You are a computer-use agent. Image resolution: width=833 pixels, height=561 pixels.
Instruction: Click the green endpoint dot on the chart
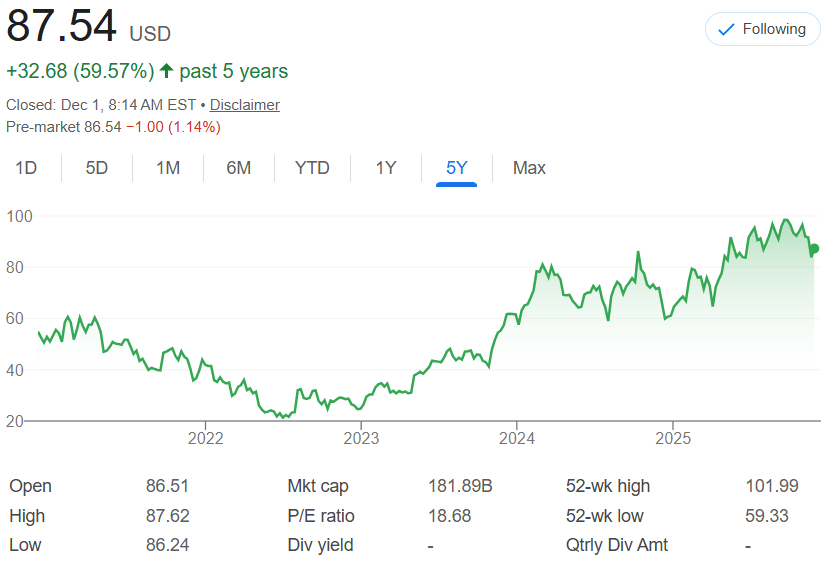(x=815, y=249)
